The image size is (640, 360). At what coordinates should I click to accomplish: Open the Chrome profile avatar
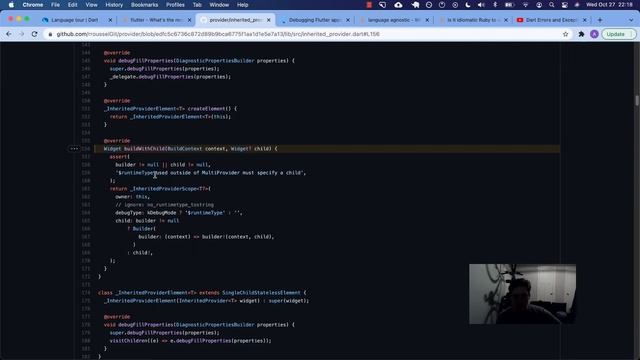[594, 34]
